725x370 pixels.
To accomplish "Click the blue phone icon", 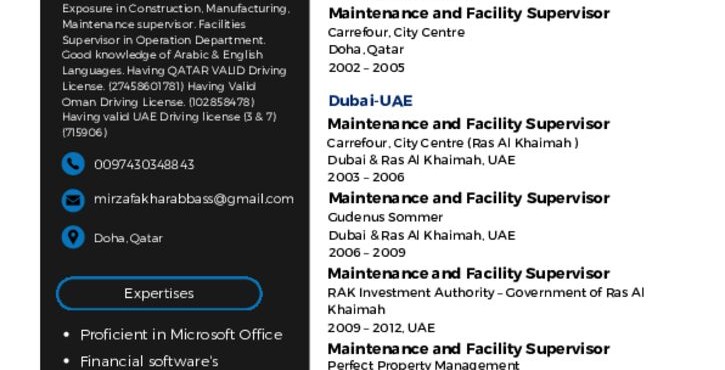I will (73, 164).
